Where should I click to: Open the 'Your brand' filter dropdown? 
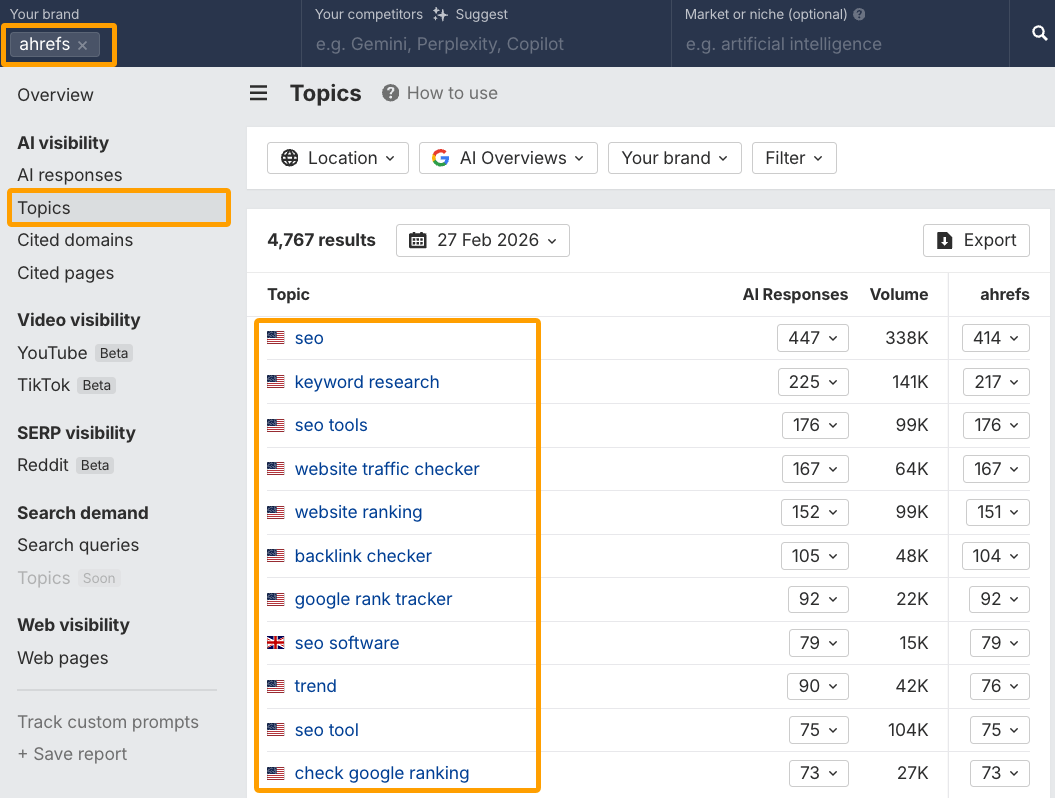674,157
